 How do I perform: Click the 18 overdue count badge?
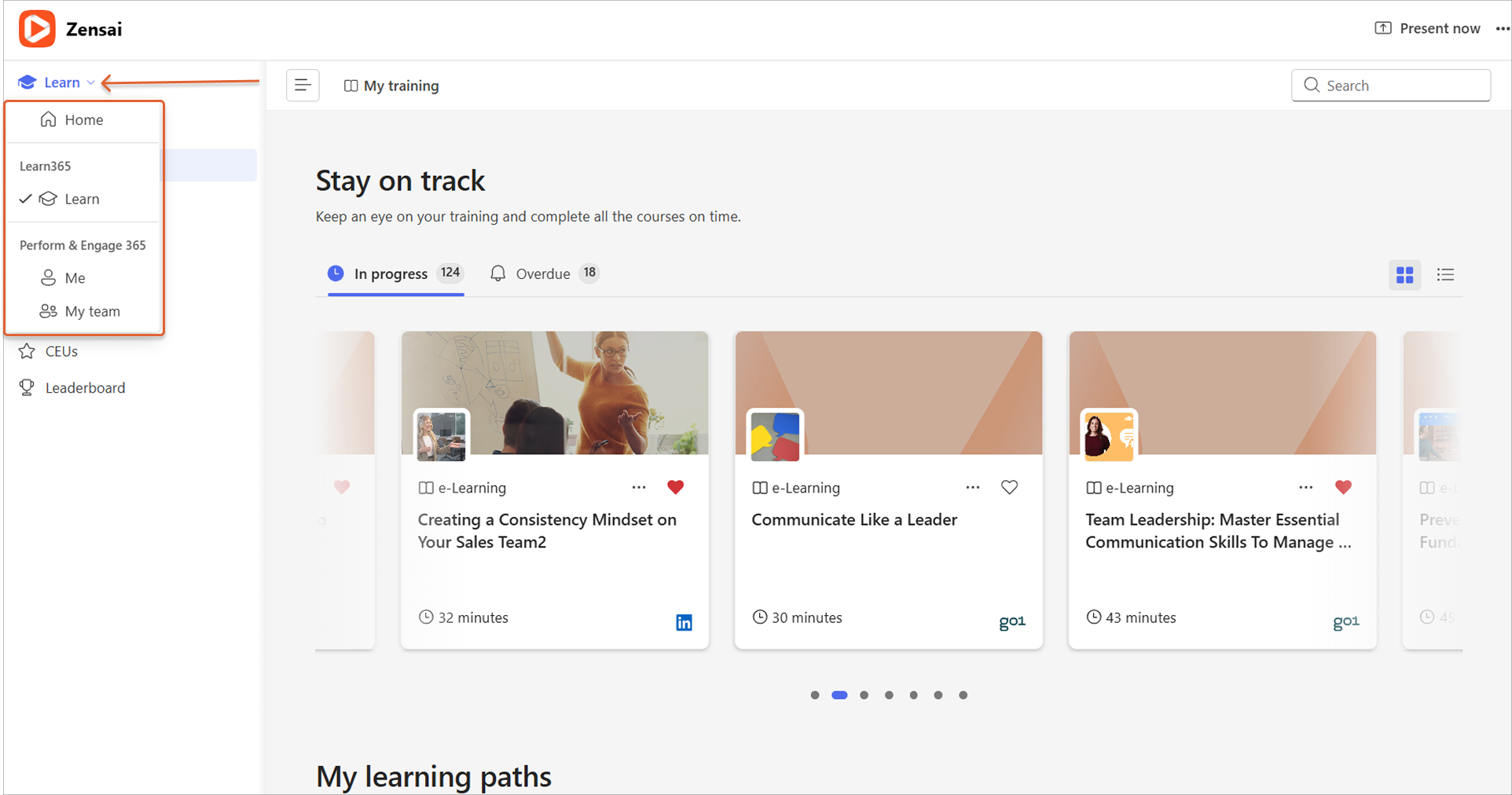tap(589, 273)
